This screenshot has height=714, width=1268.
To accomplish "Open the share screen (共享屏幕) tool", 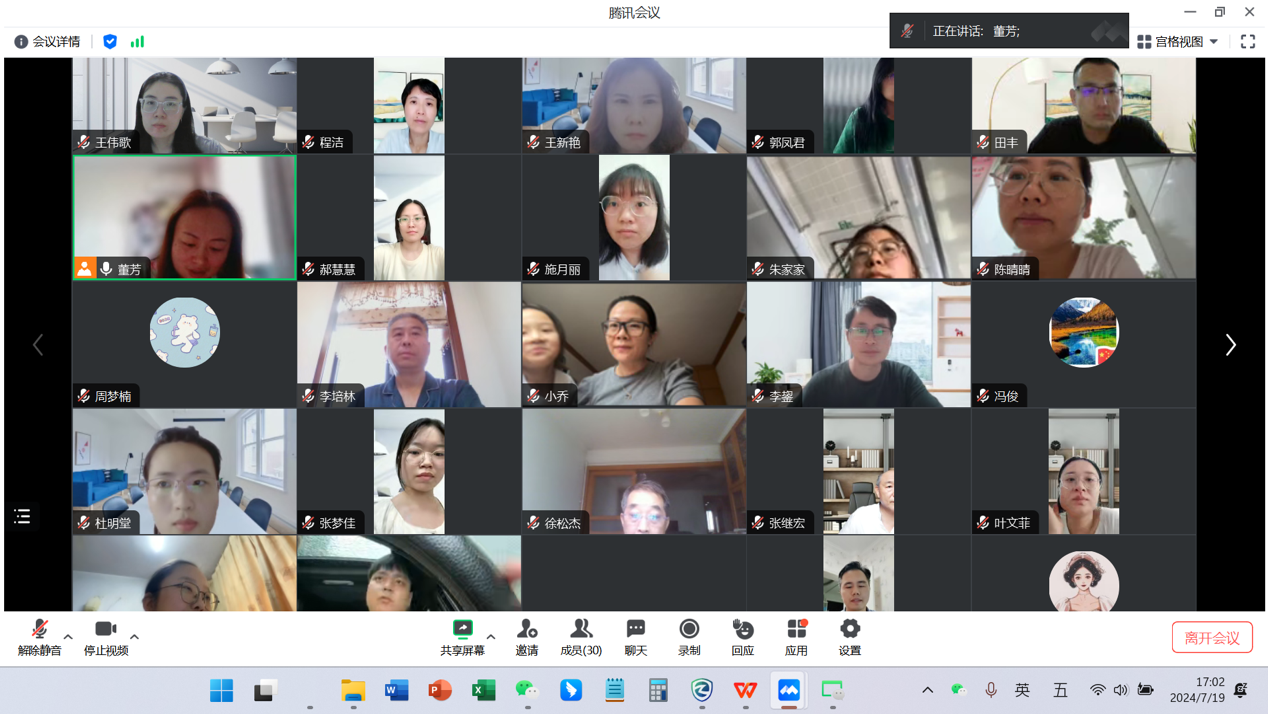I will [462, 636].
